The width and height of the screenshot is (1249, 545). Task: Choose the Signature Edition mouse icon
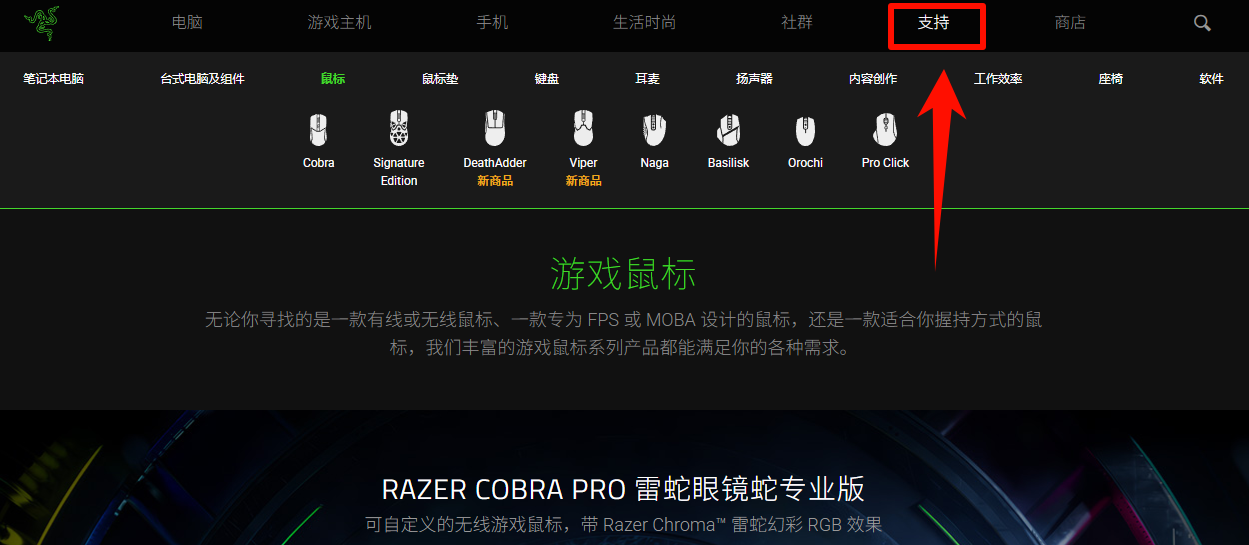point(399,129)
